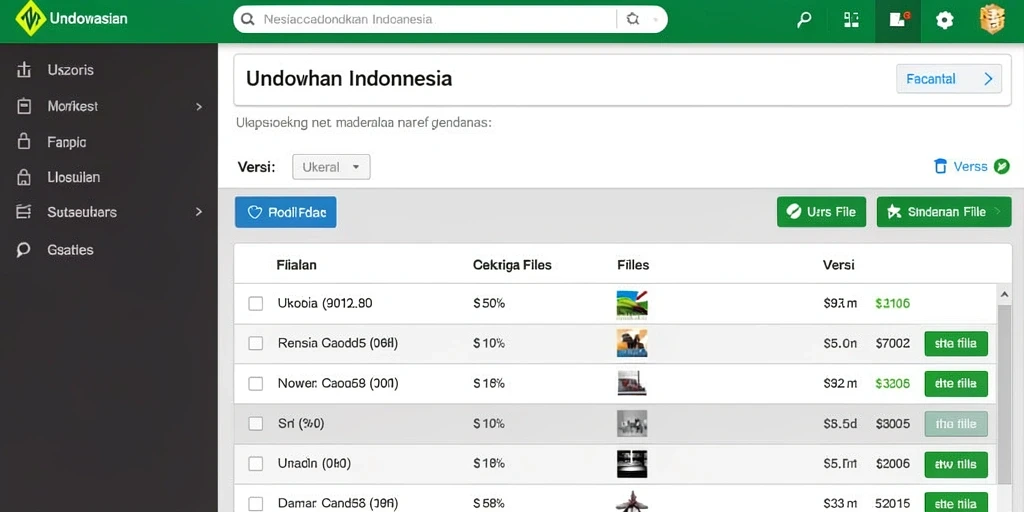Open thumbnail in the Ukobia row
Screen dimensions: 1024x512
[x=632, y=304]
